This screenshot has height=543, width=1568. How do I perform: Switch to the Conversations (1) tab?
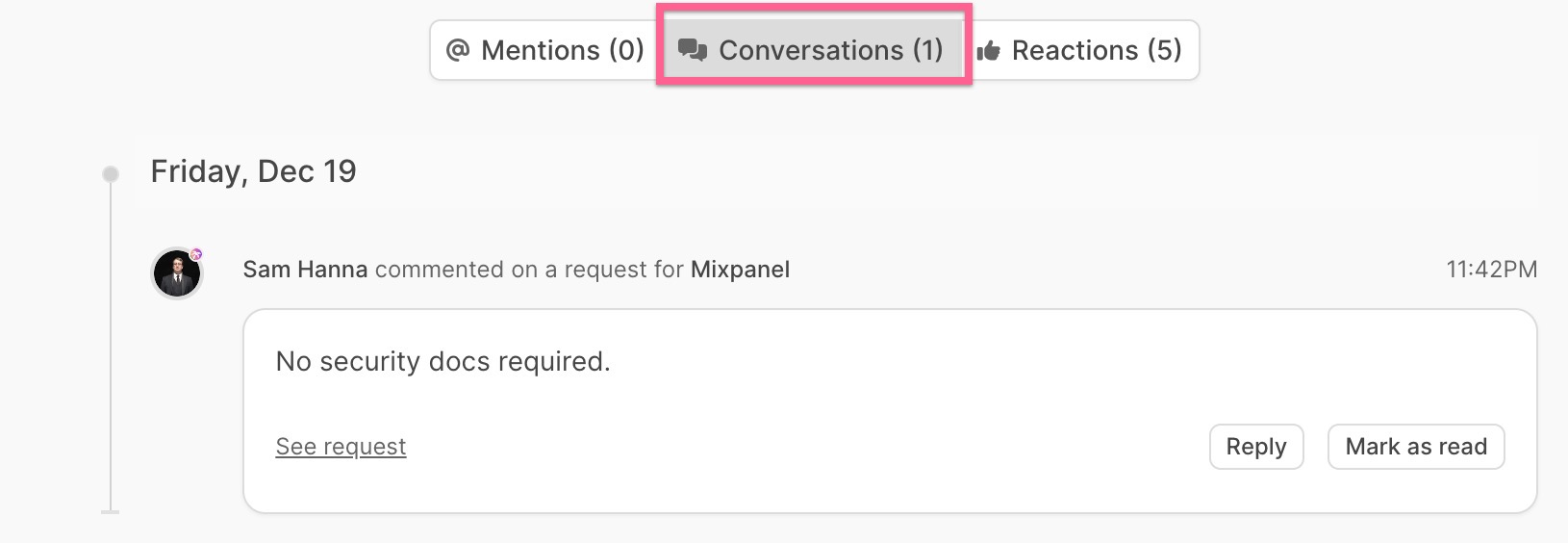click(x=814, y=50)
